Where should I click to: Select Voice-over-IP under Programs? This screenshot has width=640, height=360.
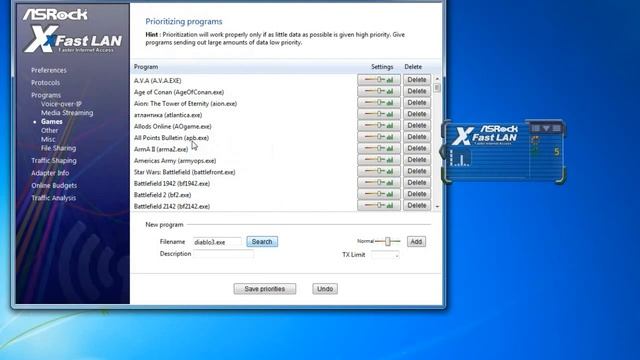pyautogui.click(x=61, y=104)
